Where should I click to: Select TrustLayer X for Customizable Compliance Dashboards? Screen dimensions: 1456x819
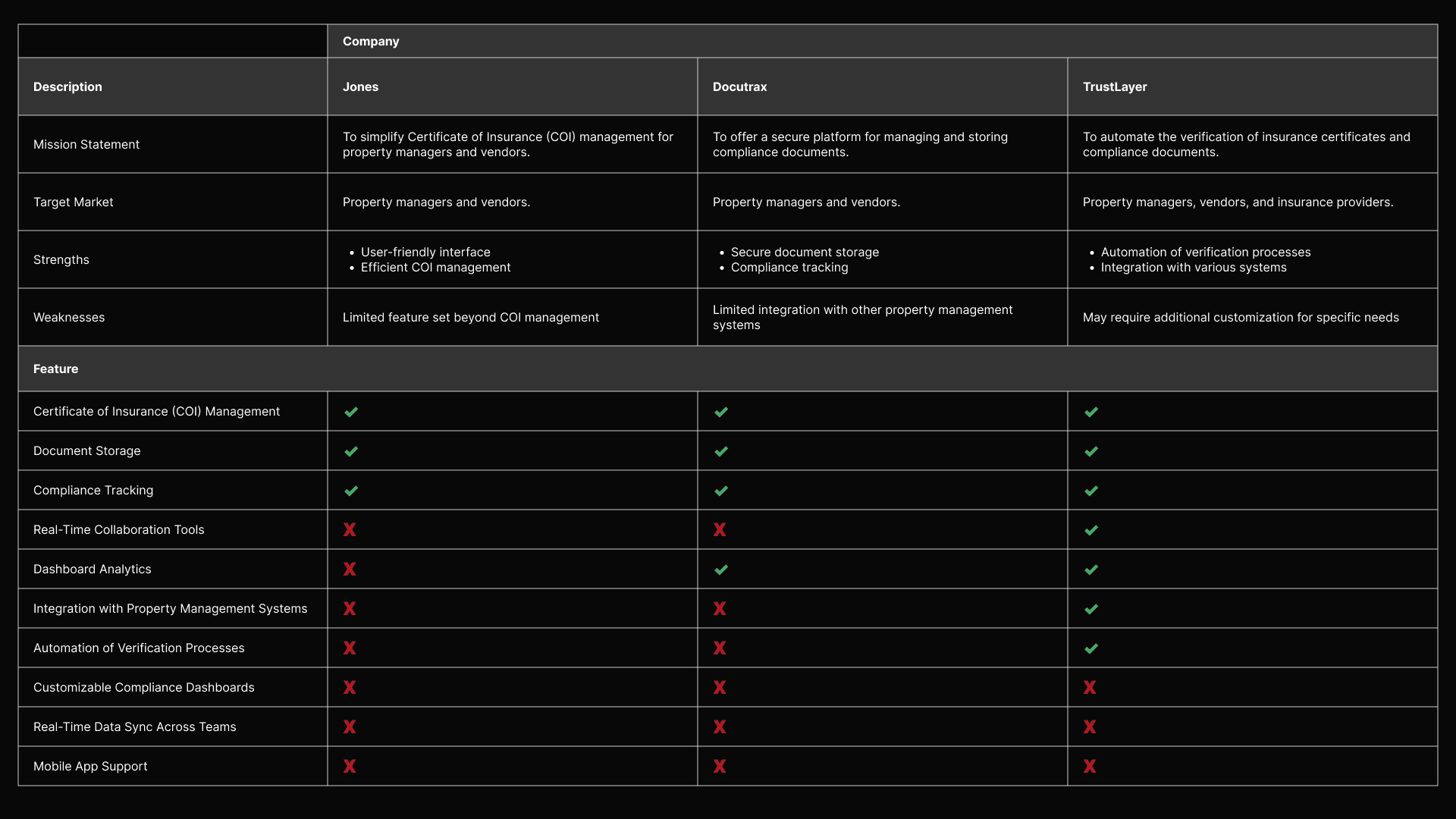[x=1090, y=687]
